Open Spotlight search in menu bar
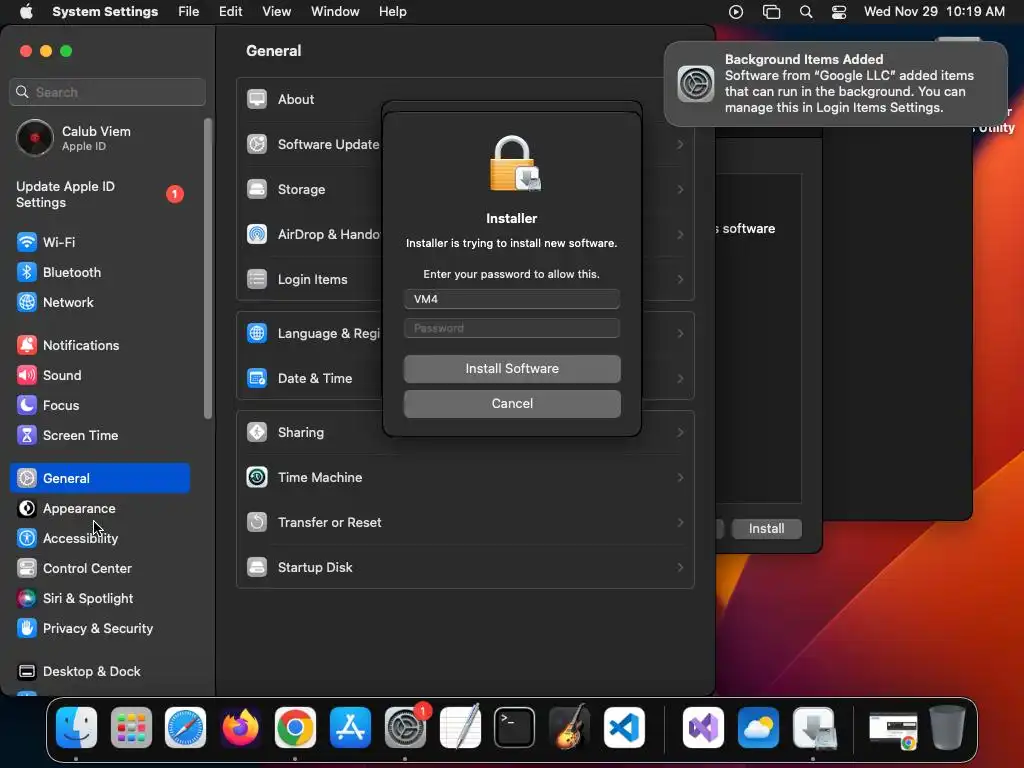1024x768 pixels. (x=806, y=12)
